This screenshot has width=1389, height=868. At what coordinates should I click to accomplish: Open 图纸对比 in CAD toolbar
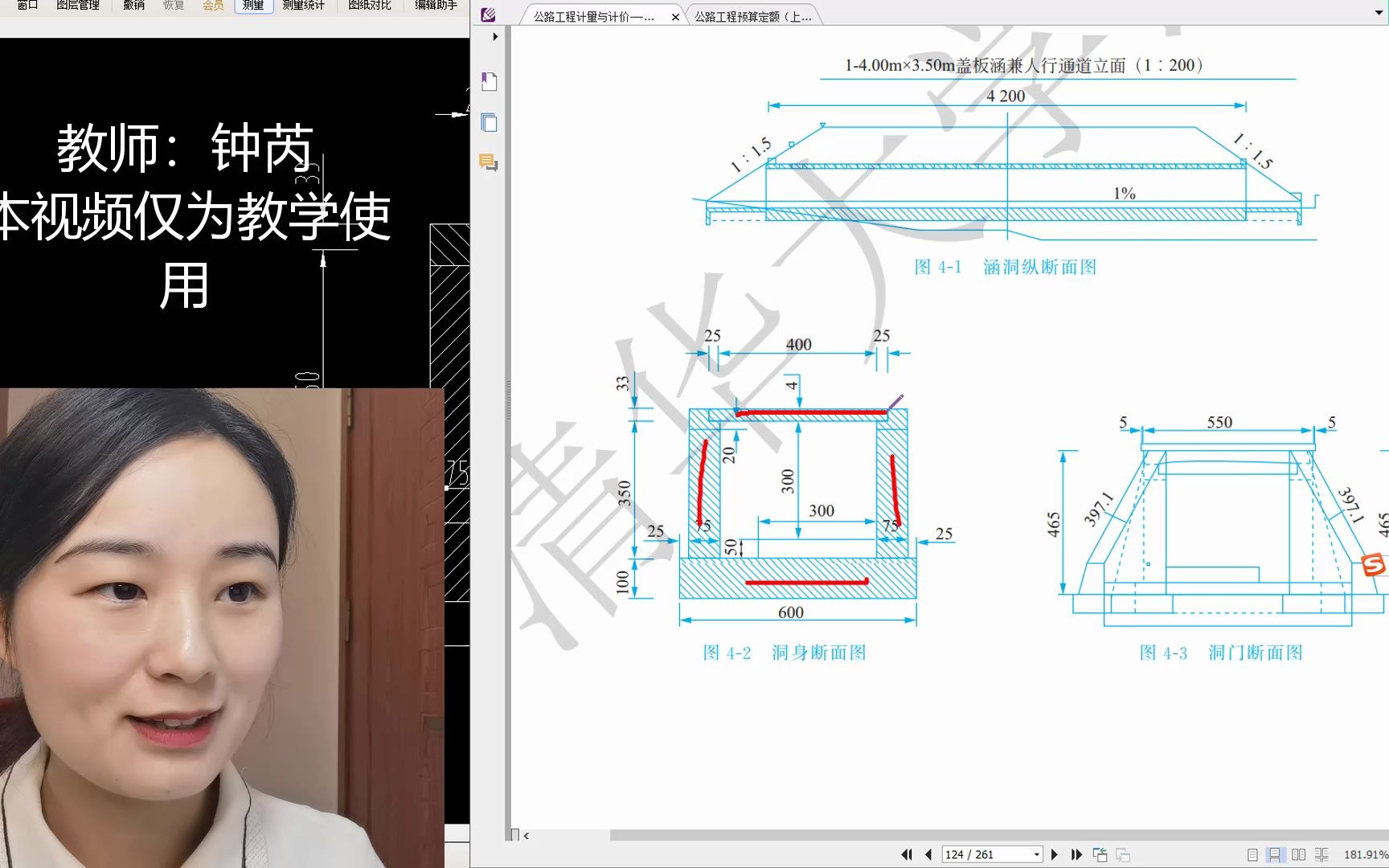pyautogui.click(x=369, y=6)
